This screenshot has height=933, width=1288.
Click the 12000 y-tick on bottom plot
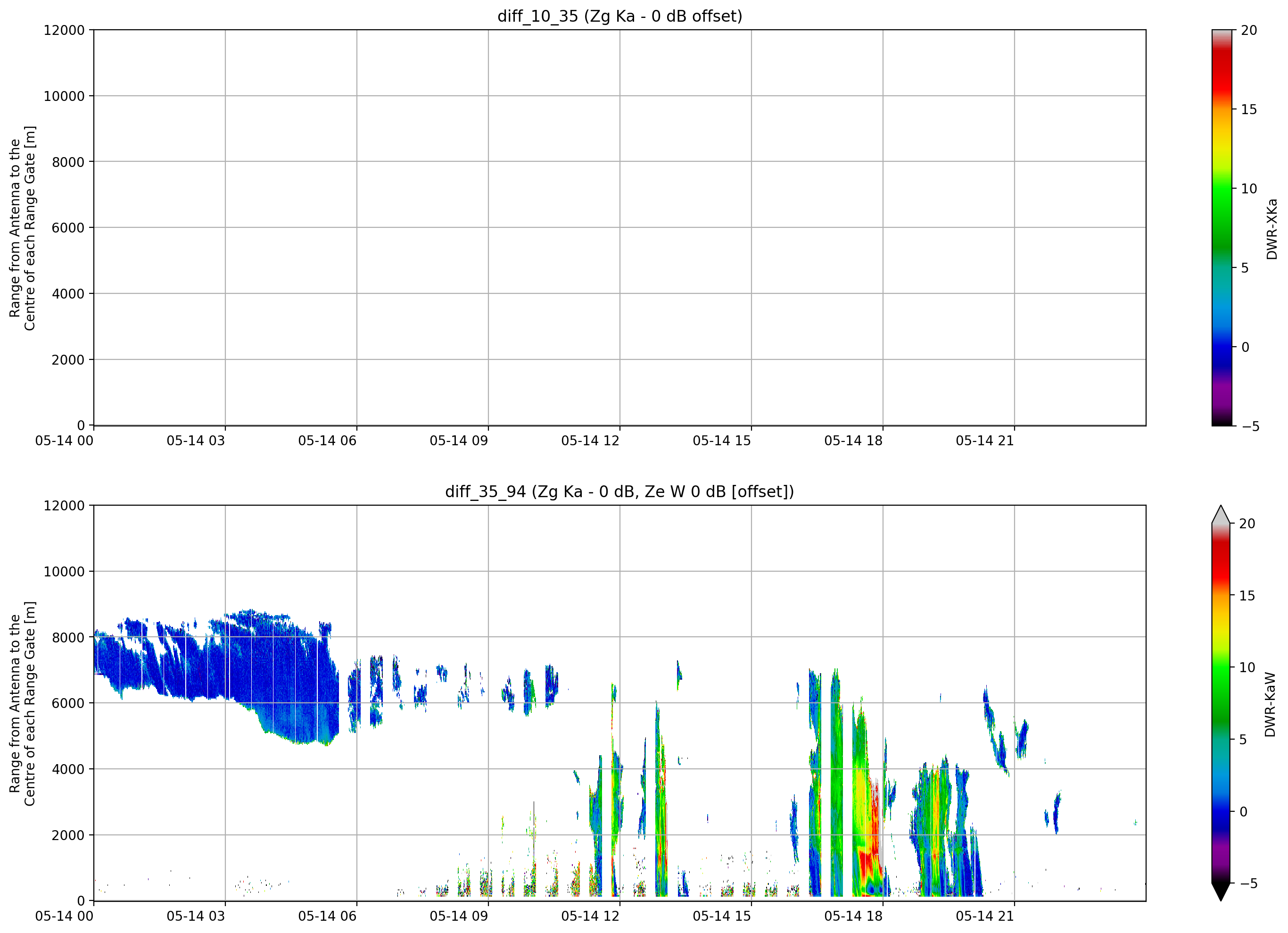pyautogui.click(x=64, y=506)
